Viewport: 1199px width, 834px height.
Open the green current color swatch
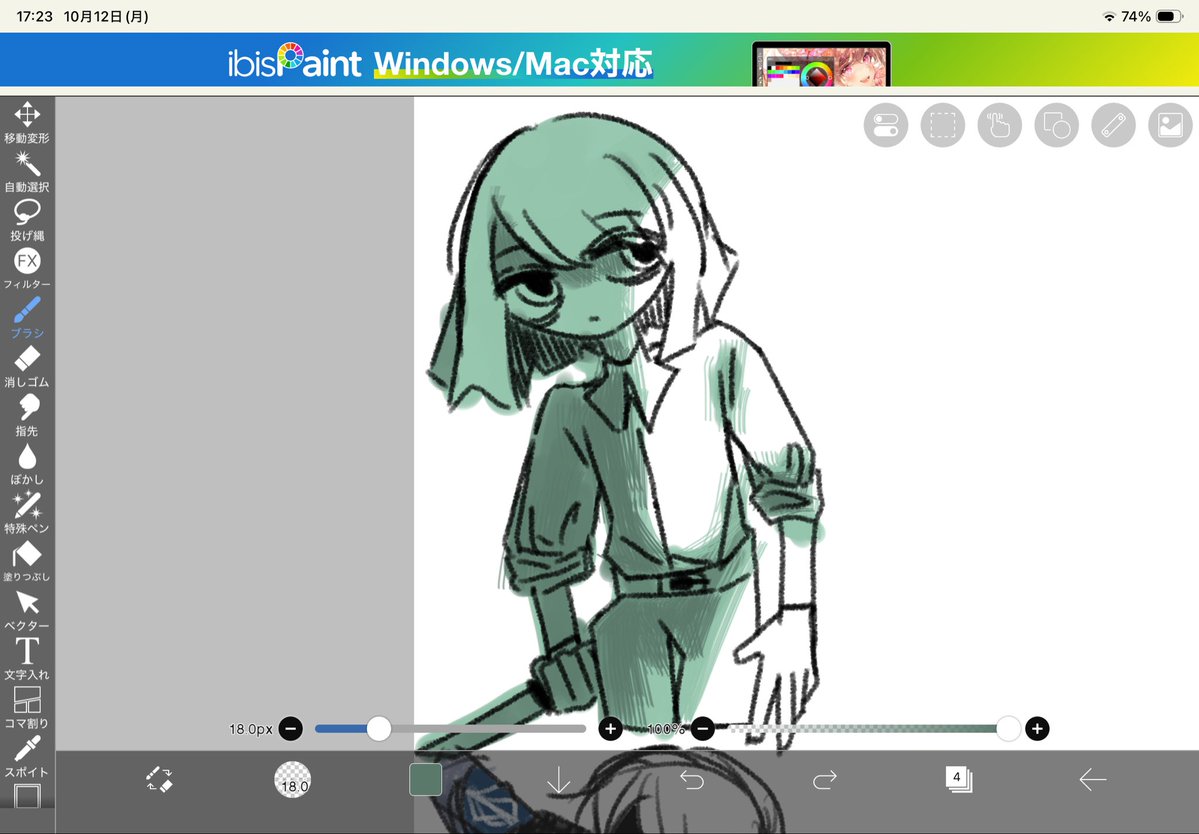click(425, 780)
